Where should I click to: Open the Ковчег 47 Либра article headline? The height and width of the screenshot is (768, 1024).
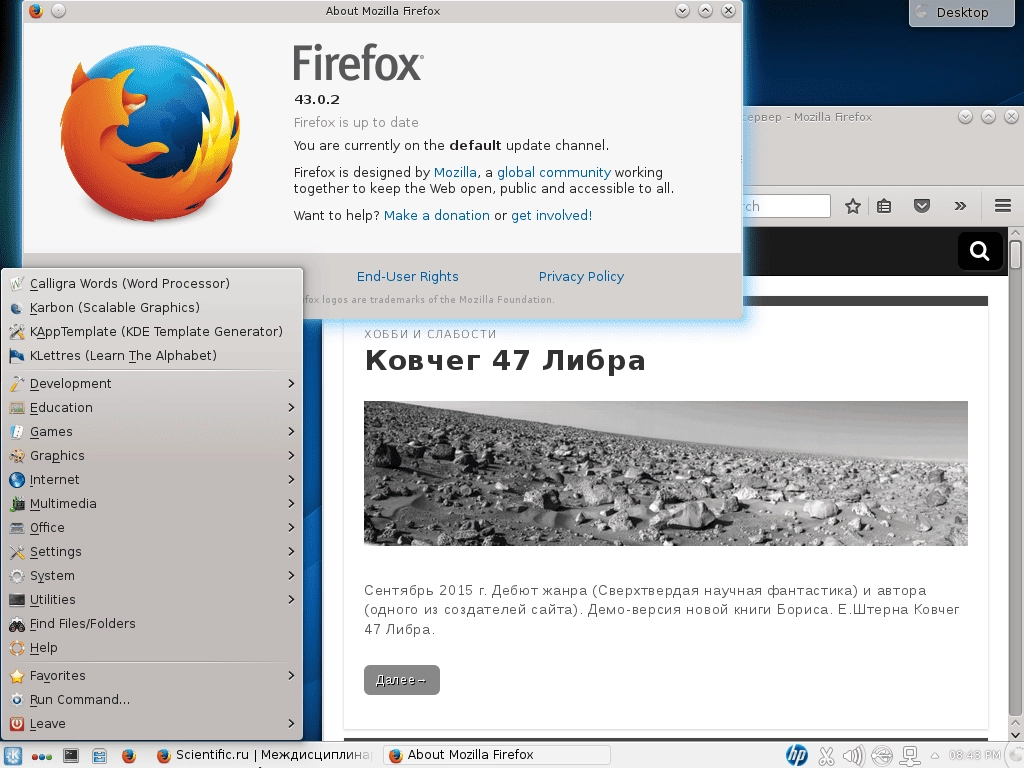tap(505, 360)
